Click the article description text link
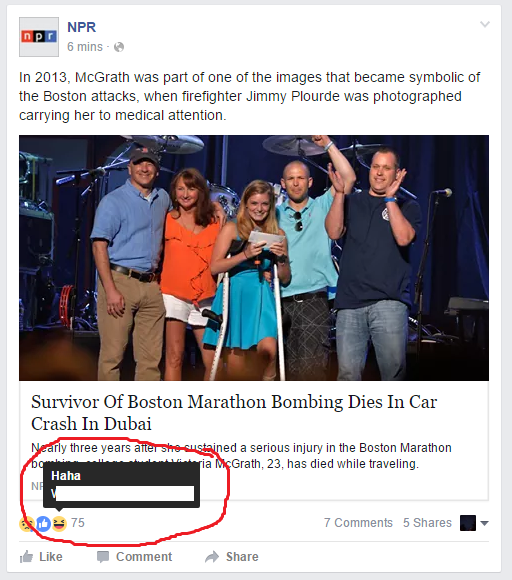The image size is (512, 580). click(x=241, y=455)
